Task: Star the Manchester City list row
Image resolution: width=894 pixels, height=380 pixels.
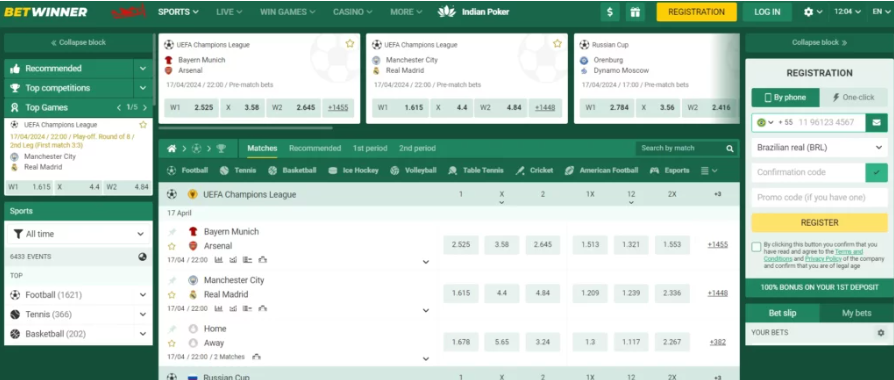Action: (172, 295)
